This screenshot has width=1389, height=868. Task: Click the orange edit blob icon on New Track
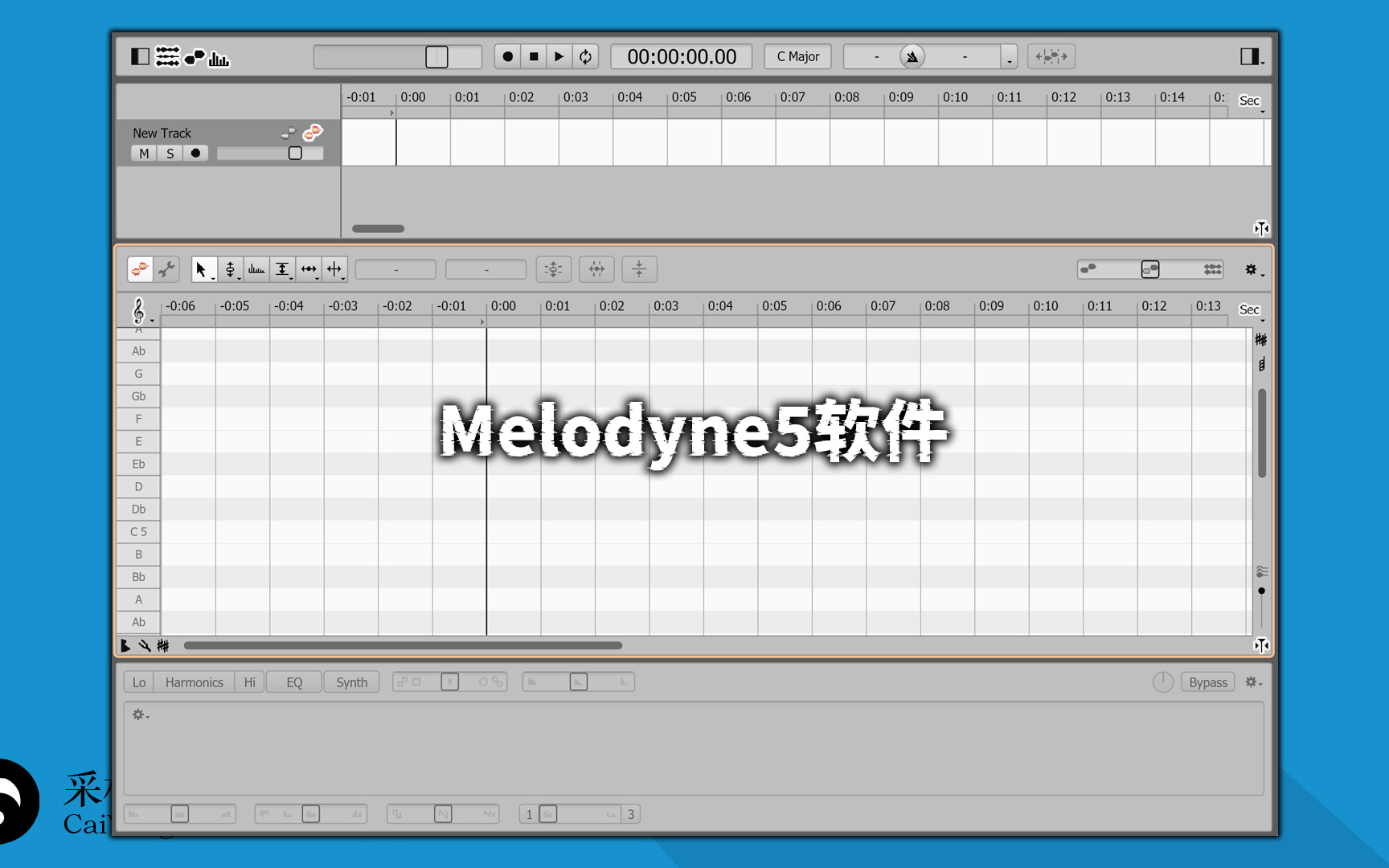pyautogui.click(x=313, y=132)
